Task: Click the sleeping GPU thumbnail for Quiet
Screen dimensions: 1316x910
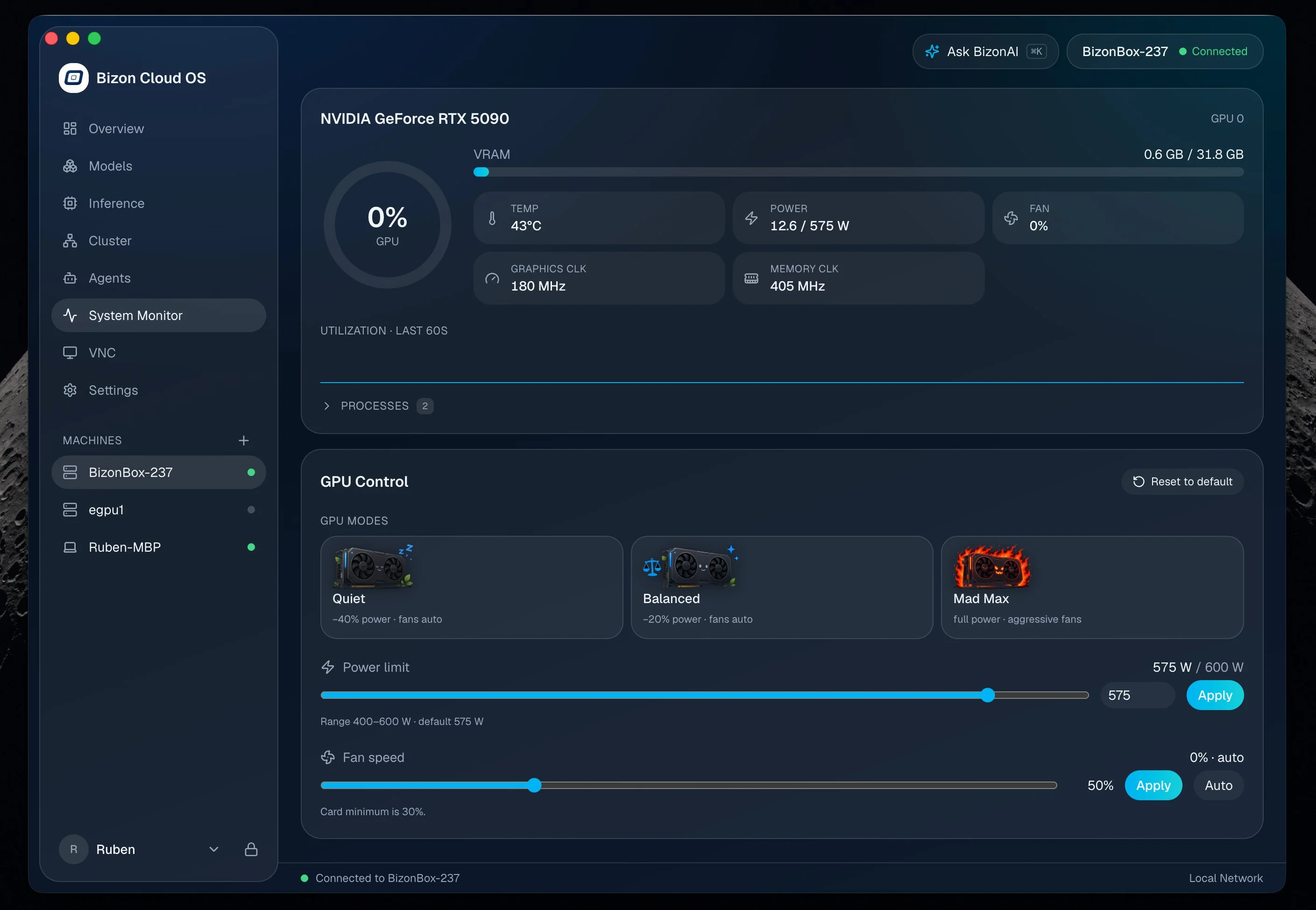Action: point(373,566)
